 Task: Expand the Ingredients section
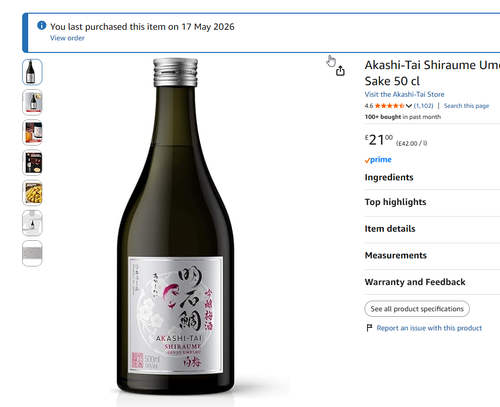[x=432, y=177]
